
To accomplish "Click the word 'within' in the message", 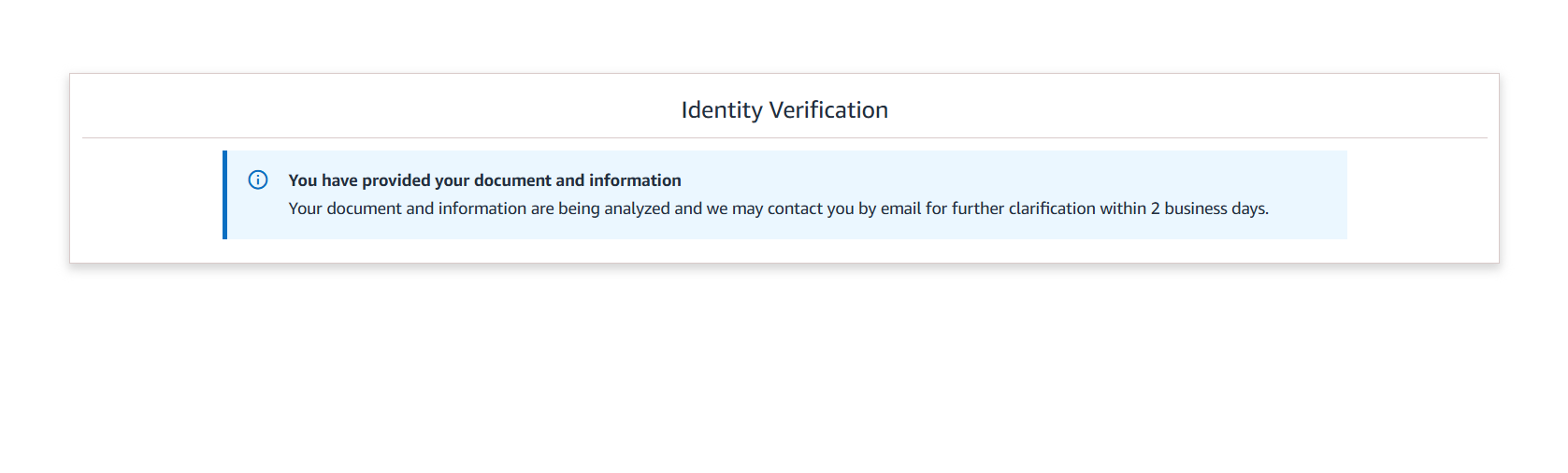I will [x=1123, y=208].
